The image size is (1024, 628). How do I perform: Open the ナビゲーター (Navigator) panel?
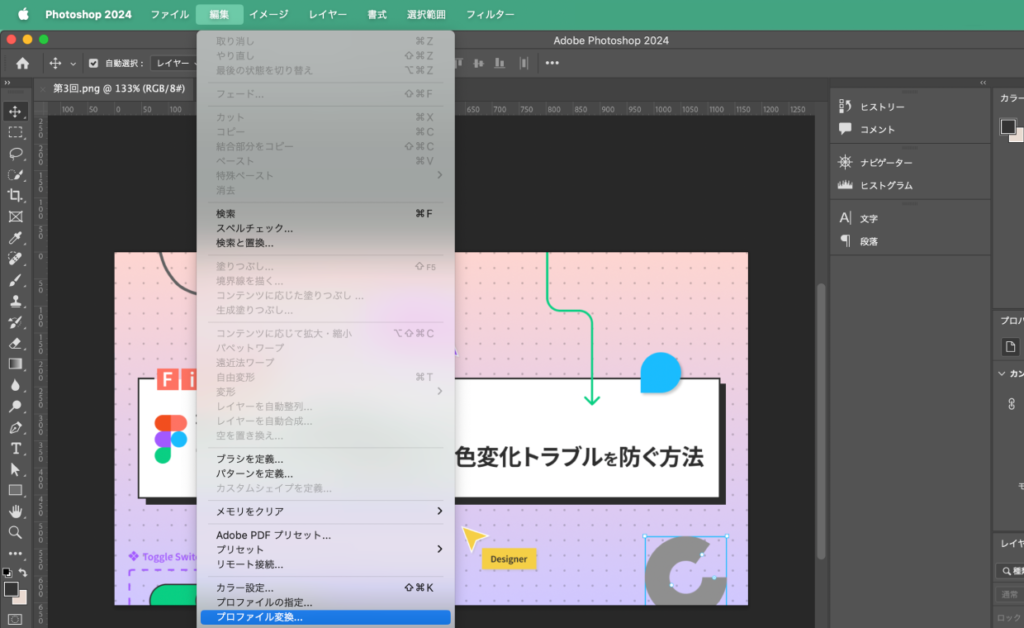point(885,162)
